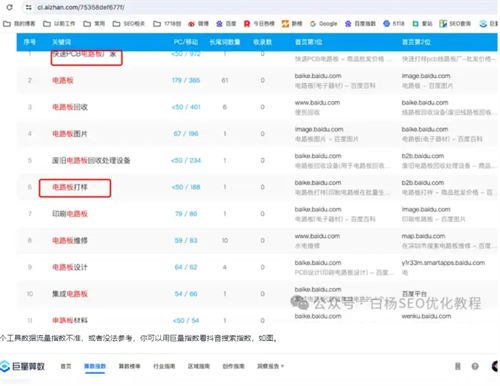Open the keyword 电路板材料
The width and height of the screenshot is (500, 386).
point(70,320)
